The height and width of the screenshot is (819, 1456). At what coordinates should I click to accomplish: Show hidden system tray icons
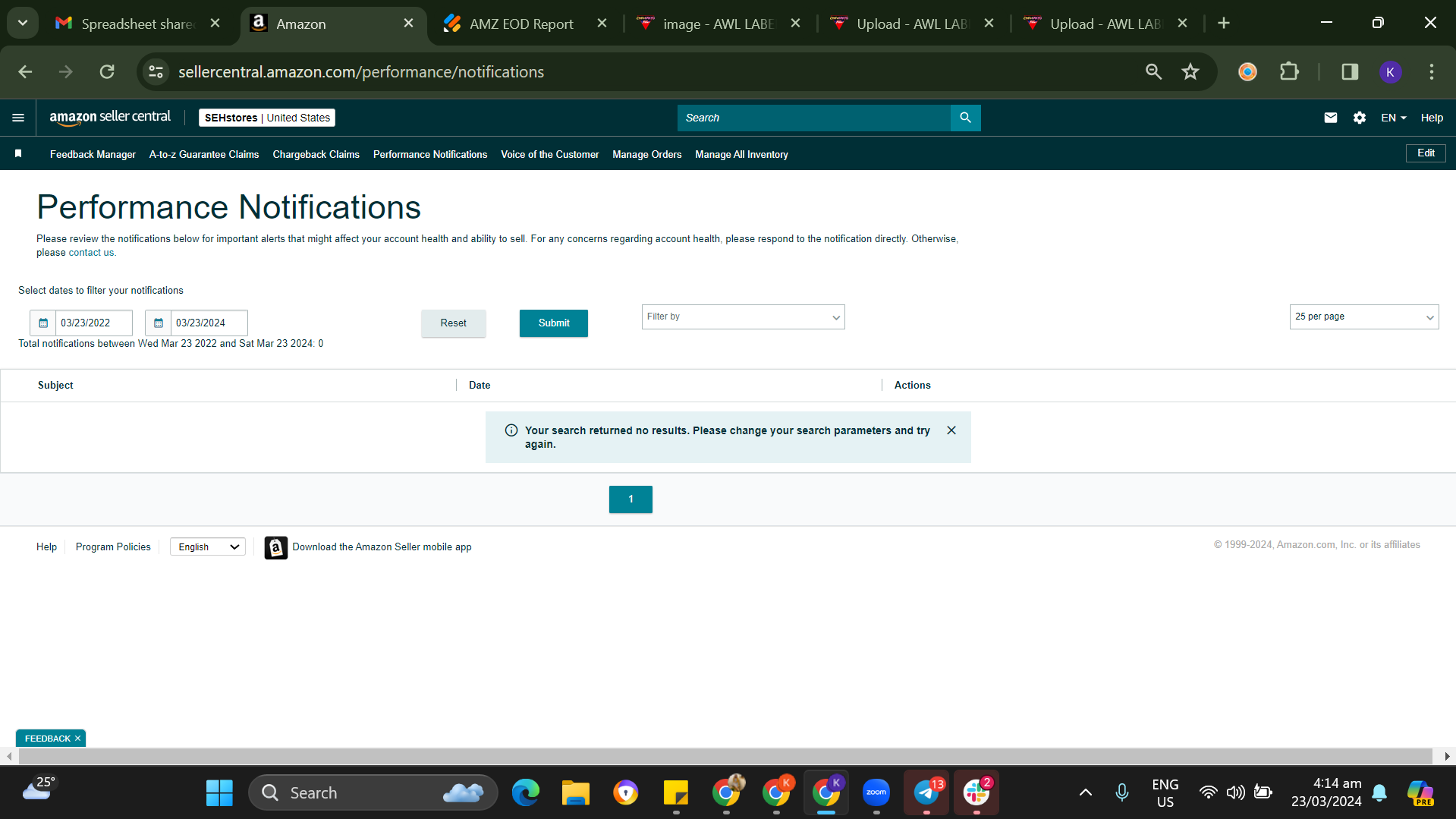1086,792
